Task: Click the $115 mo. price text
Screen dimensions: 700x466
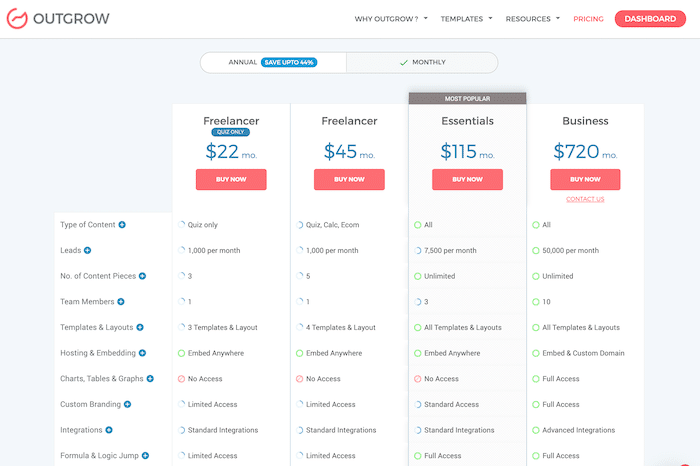Action: click(467, 152)
